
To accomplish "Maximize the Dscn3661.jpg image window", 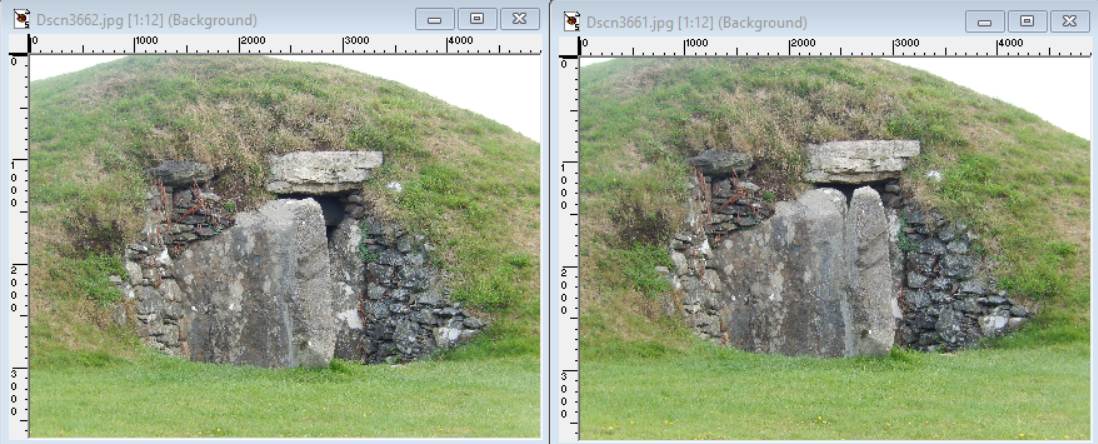I will click(1027, 21).
